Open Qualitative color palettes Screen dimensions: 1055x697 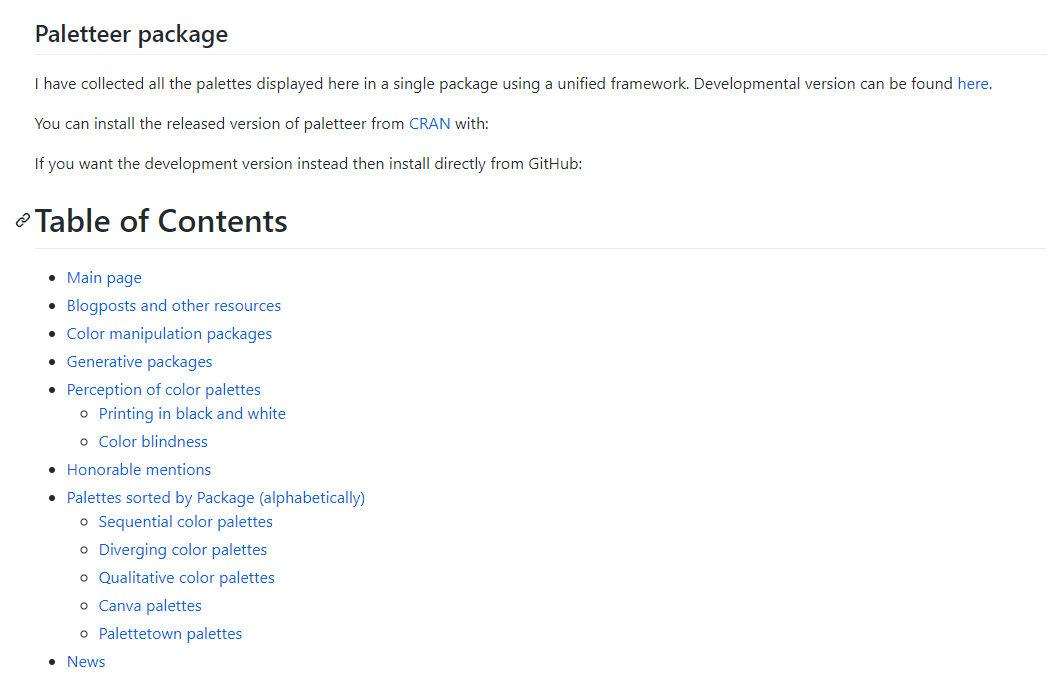[x=186, y=578]
